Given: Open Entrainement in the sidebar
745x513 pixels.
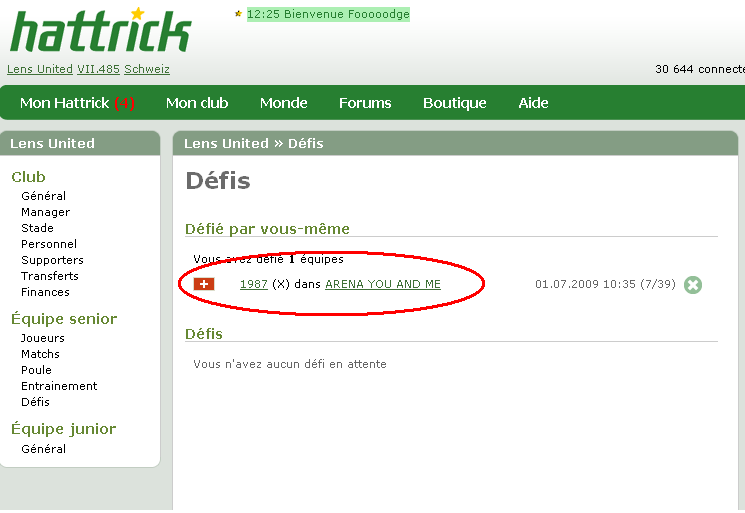Looking at the screenshot, I should (x=59, y=386).
